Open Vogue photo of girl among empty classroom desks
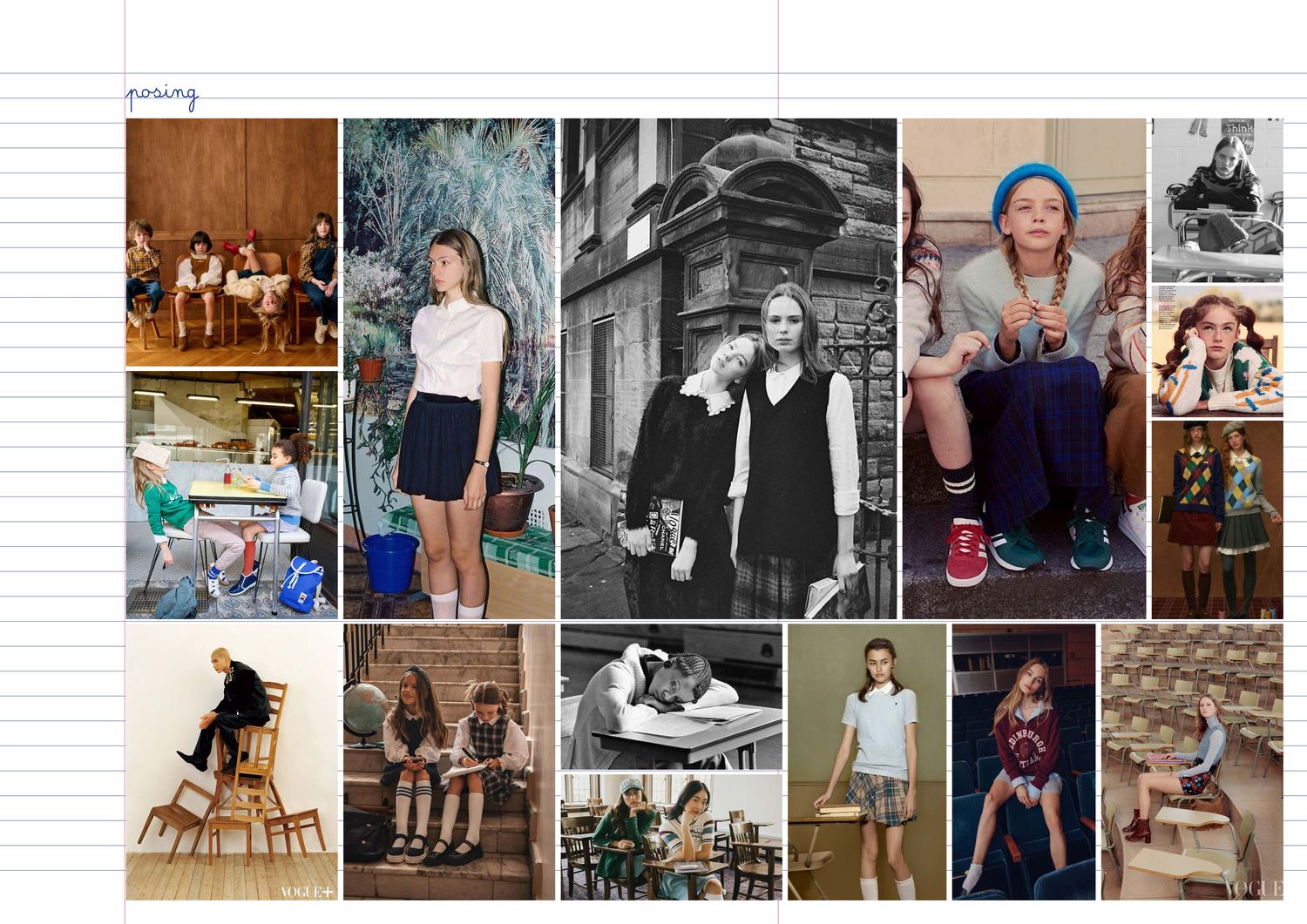Screen dimensions: 1307x924 [x=1192, y=762]
